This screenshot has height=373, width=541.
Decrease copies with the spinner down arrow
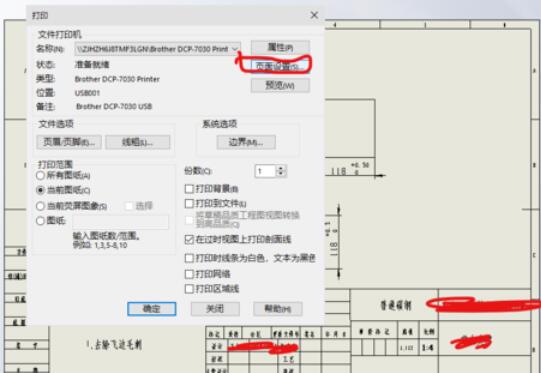coord(281,174)
